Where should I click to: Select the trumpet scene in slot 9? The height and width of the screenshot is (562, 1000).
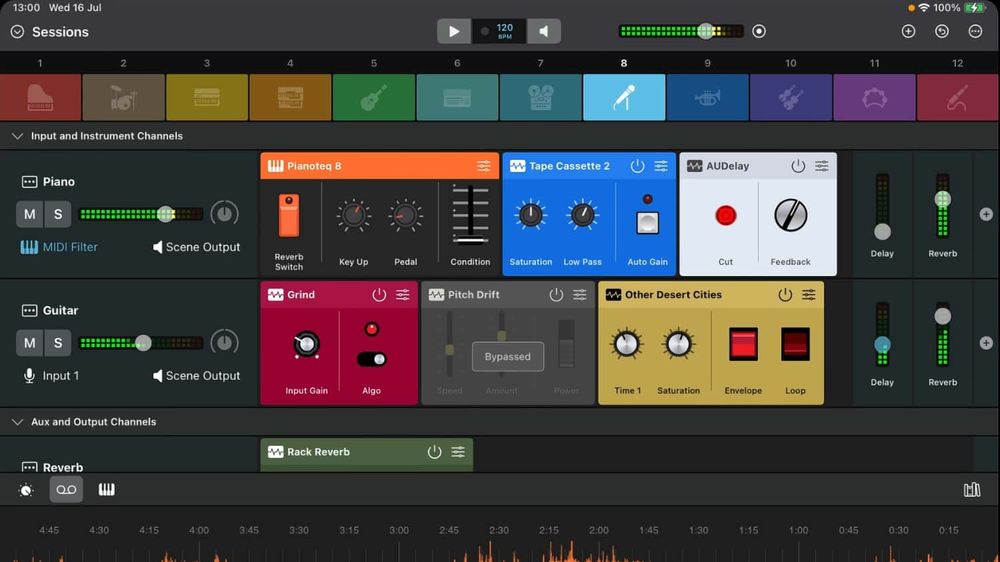coord(707,97)
